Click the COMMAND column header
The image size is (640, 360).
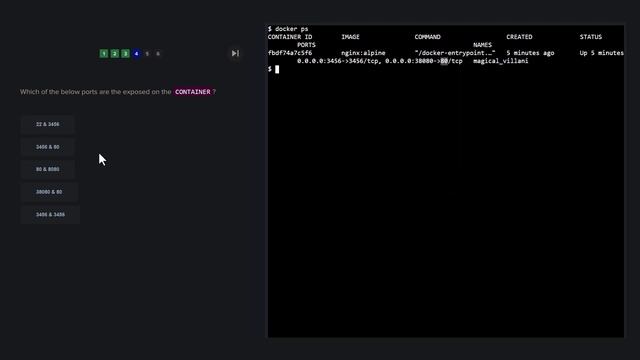[427, 37]
